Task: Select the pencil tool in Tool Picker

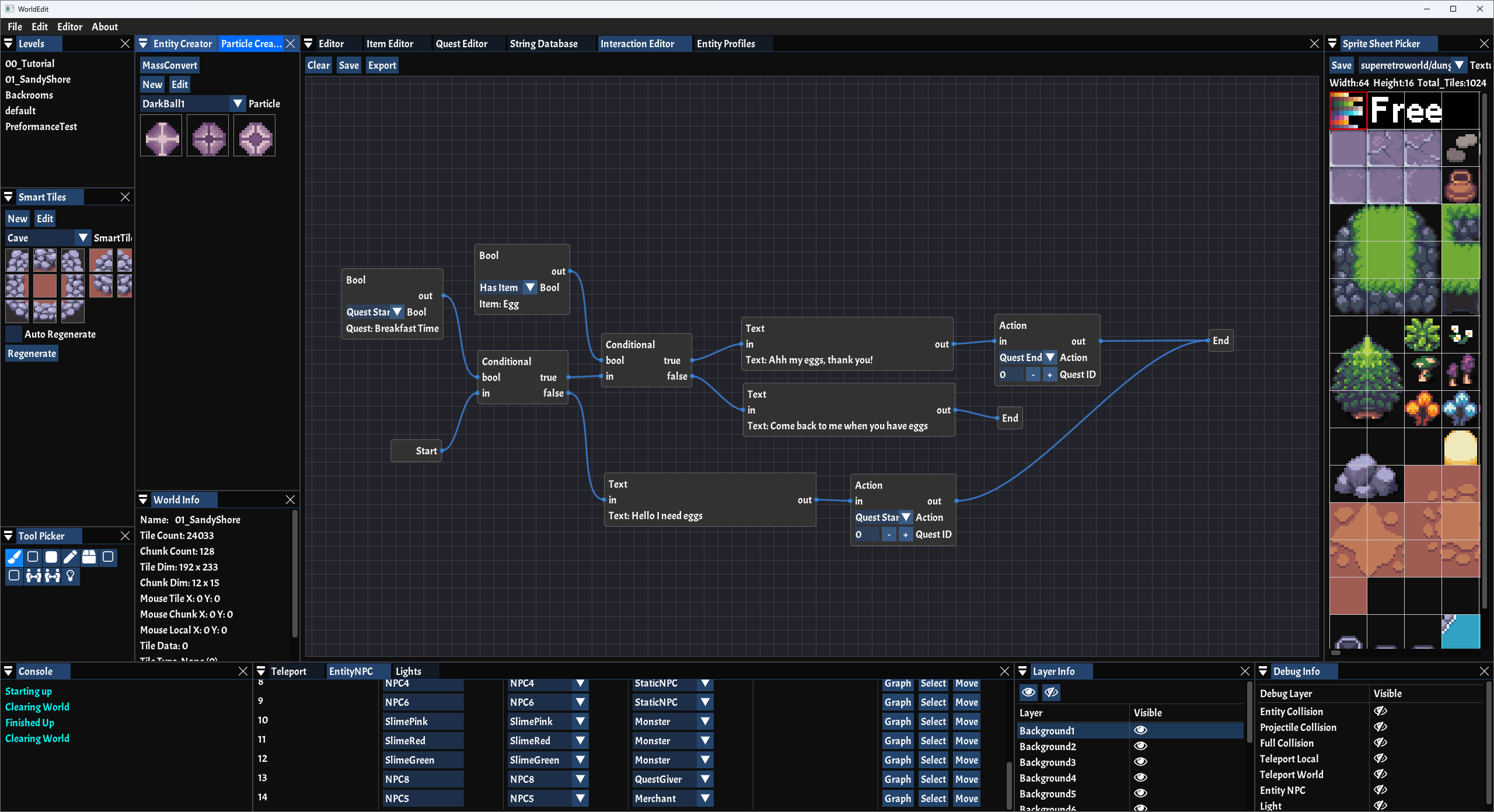Action: tap(70, 557)
